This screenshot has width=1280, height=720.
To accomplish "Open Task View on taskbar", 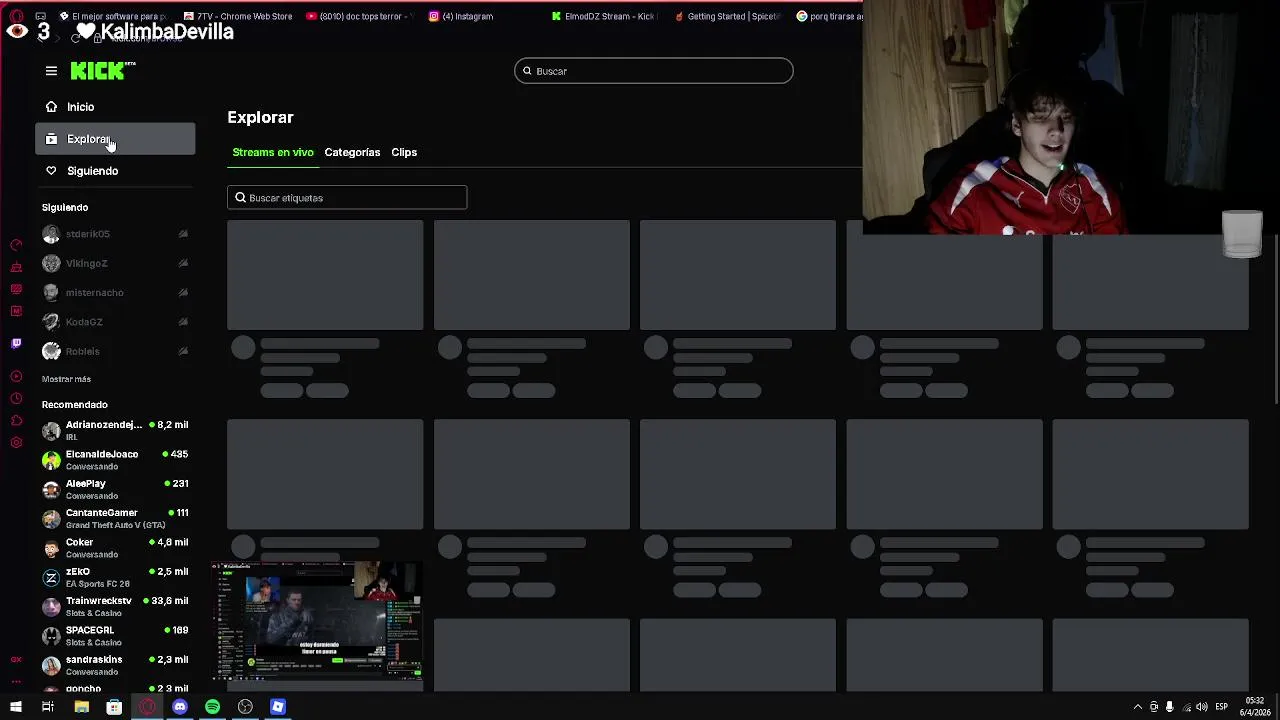I will [47, 707].
